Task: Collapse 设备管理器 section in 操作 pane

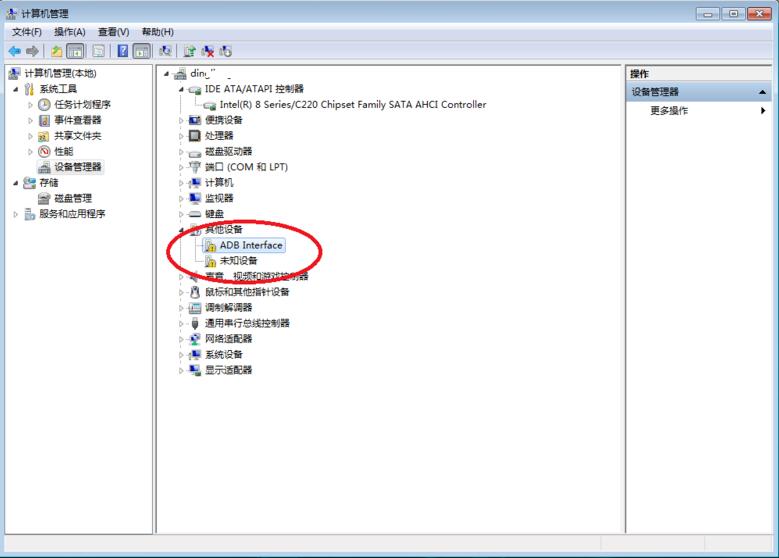Action: (762, 92)
